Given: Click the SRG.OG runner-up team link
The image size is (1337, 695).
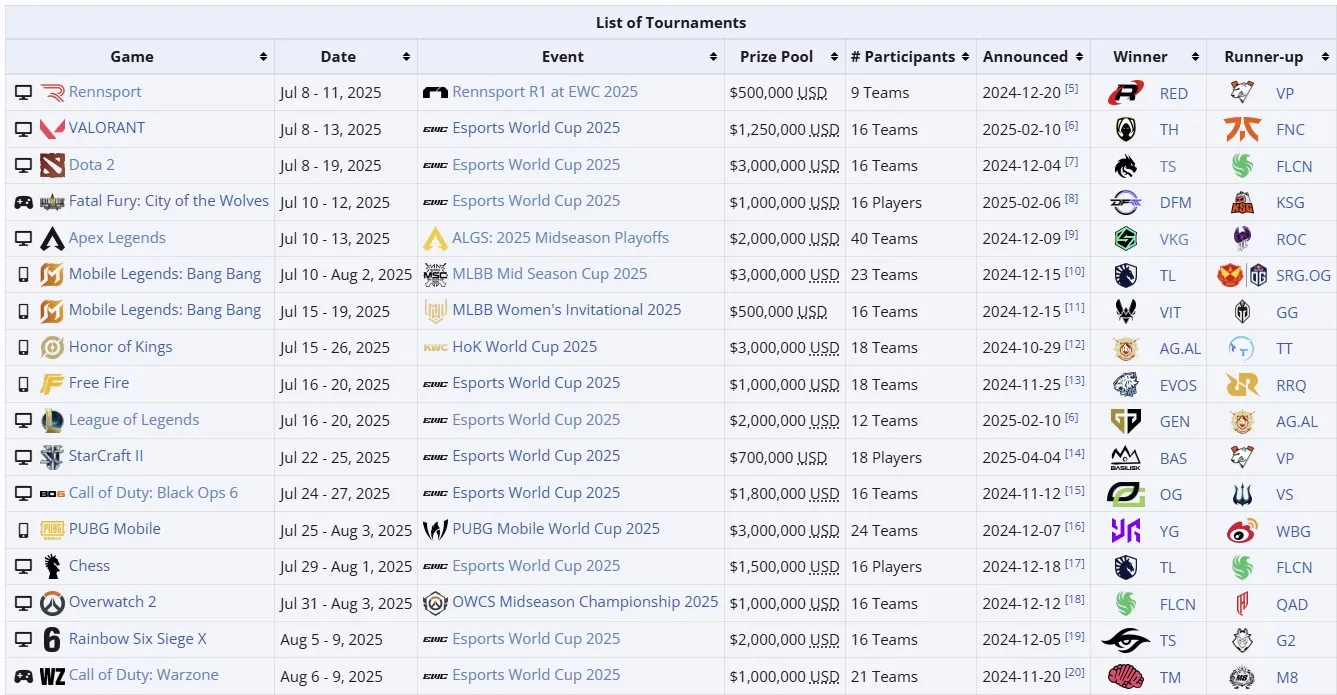Looking at the screenshot, I should [x=1303, y=276].
